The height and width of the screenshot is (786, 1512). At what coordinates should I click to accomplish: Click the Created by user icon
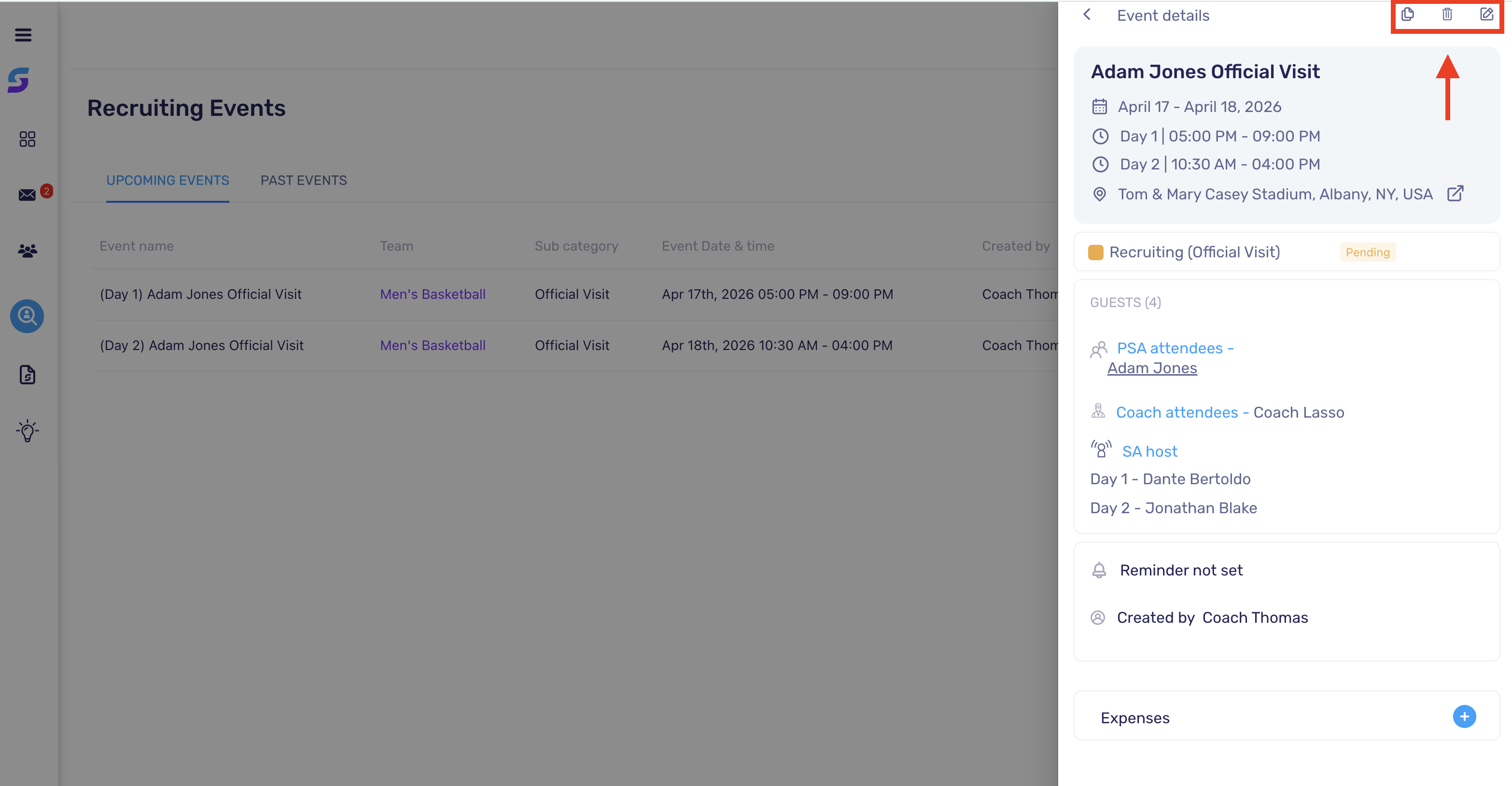click(x=1098, y=618)
